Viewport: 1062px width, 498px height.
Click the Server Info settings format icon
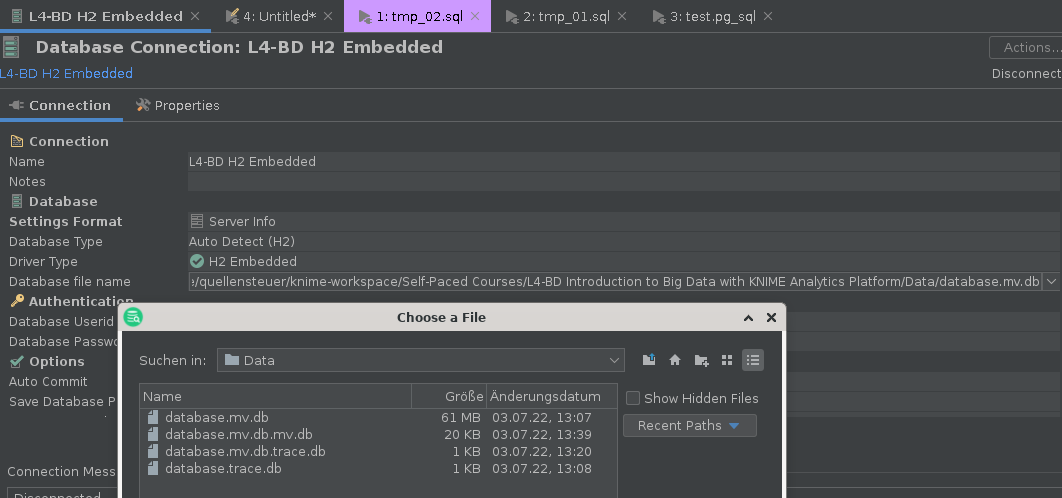(x=196, y=222)
